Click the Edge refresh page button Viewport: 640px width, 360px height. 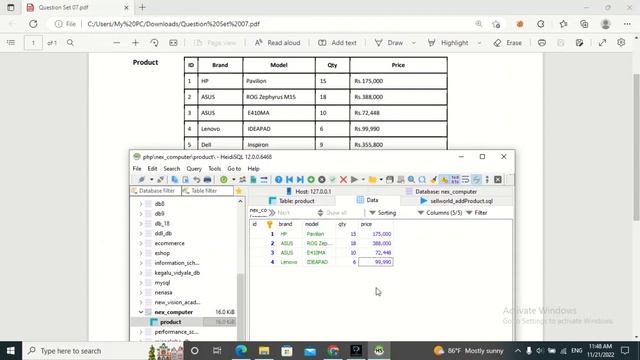pos(33,24)
